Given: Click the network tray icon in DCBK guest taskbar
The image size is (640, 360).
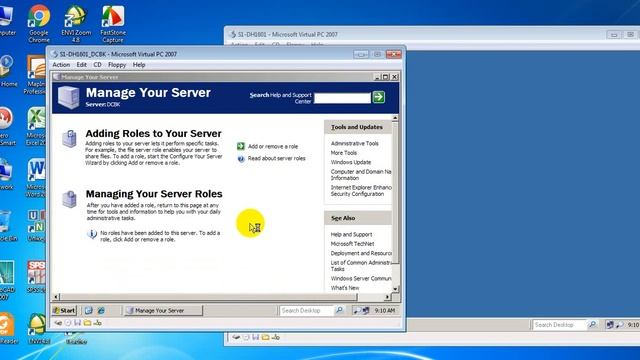Looking at the screenshot, I should 366,311.
